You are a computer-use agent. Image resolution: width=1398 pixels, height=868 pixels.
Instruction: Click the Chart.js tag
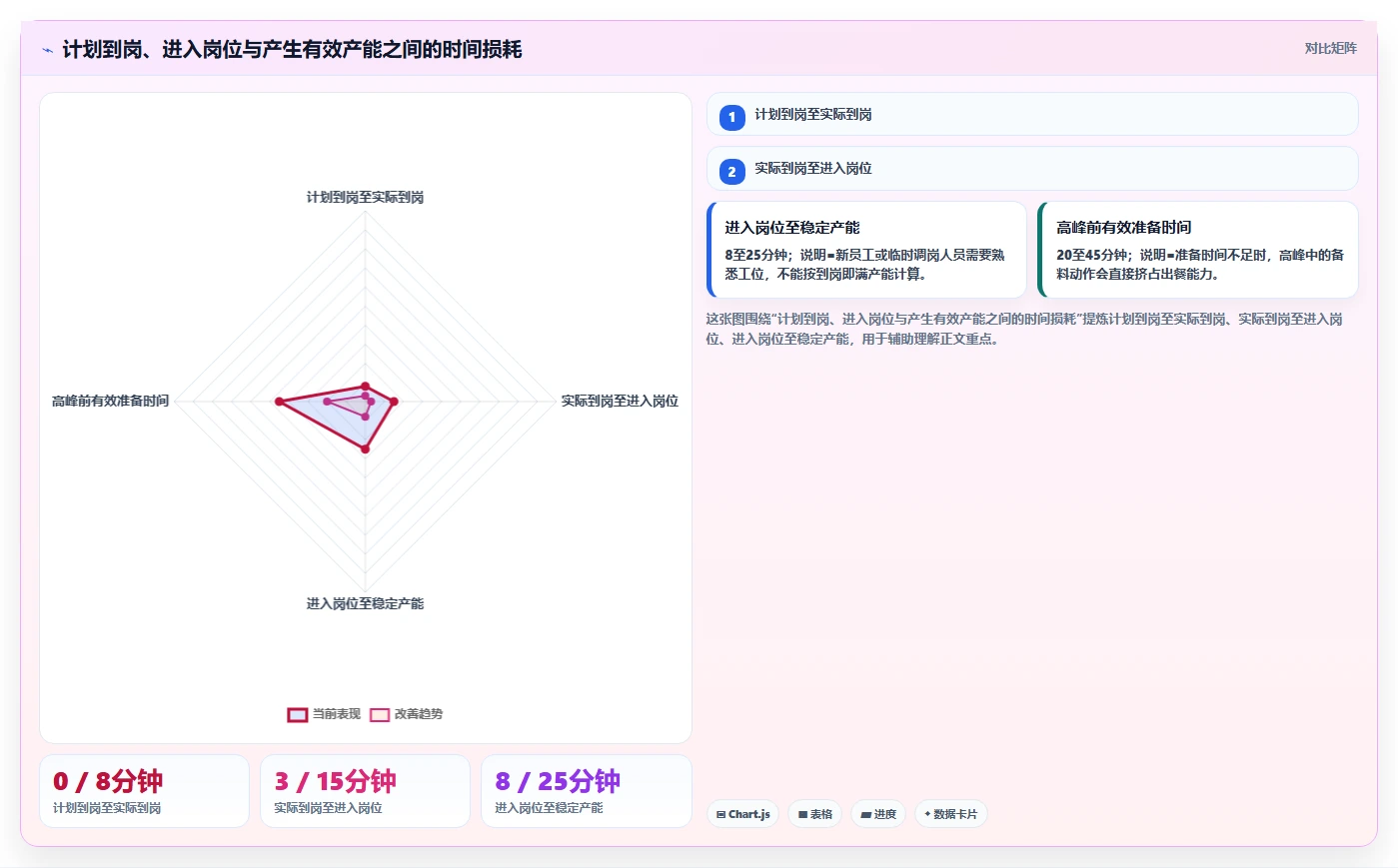742,814
